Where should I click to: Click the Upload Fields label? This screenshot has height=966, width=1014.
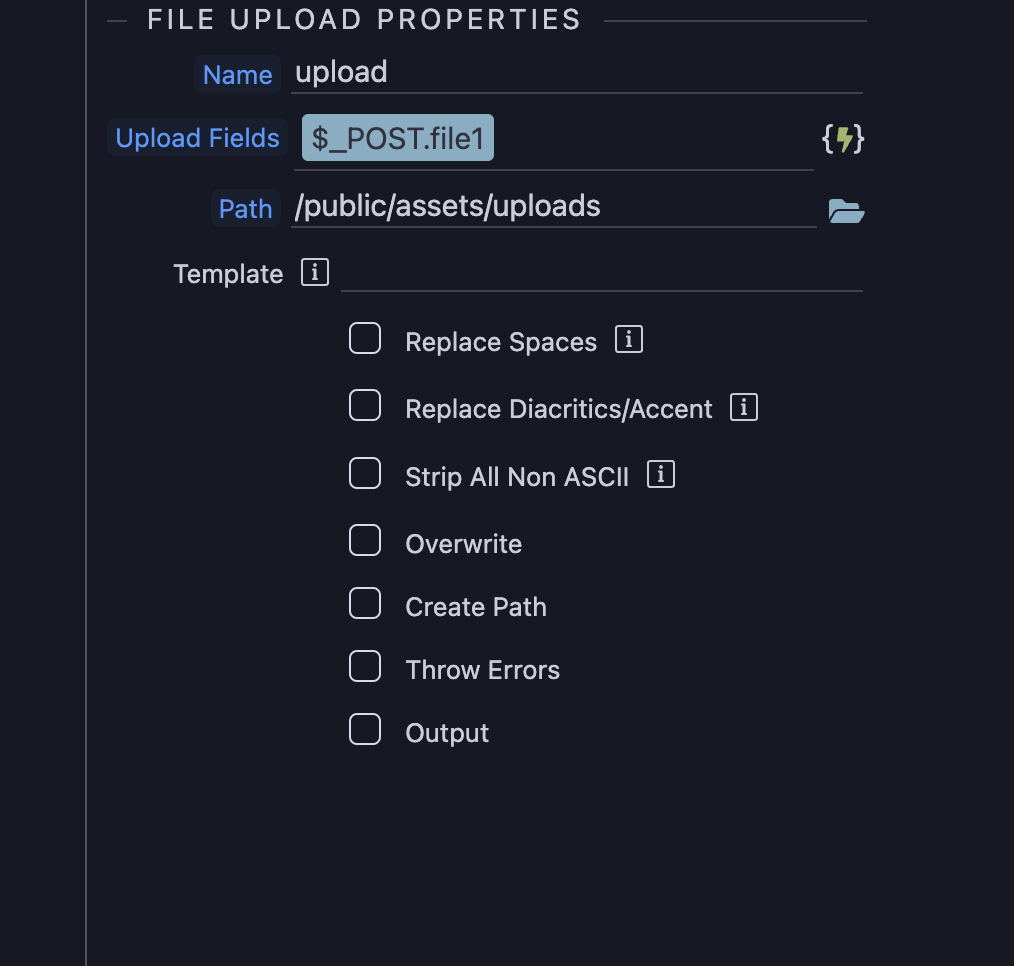coord(197,138)
